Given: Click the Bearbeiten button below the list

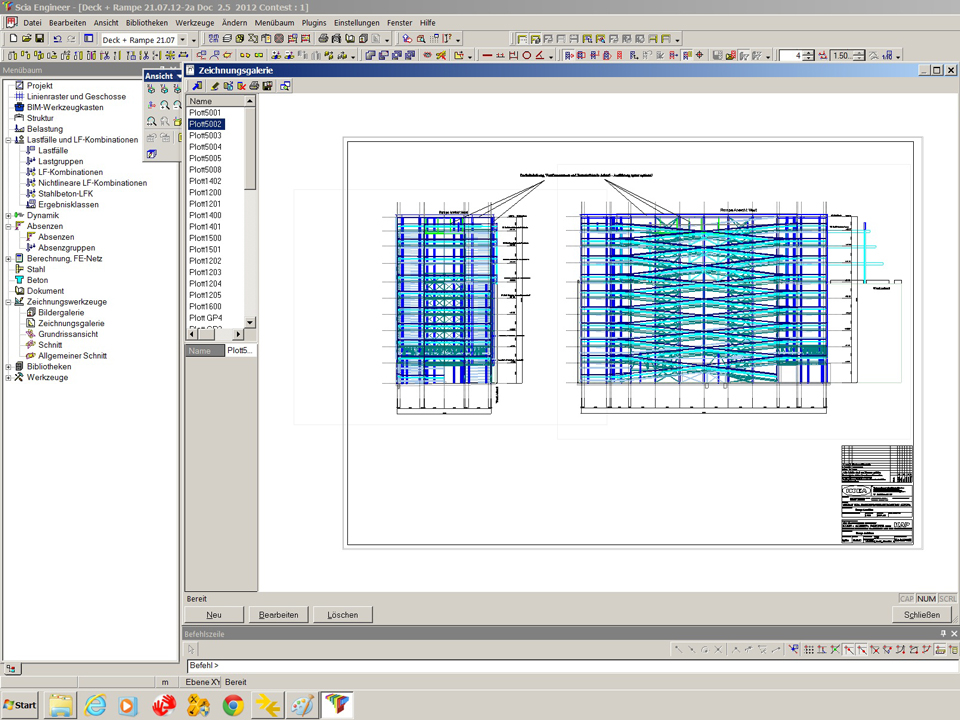Looking at the screenshot, I should point(278,615).
